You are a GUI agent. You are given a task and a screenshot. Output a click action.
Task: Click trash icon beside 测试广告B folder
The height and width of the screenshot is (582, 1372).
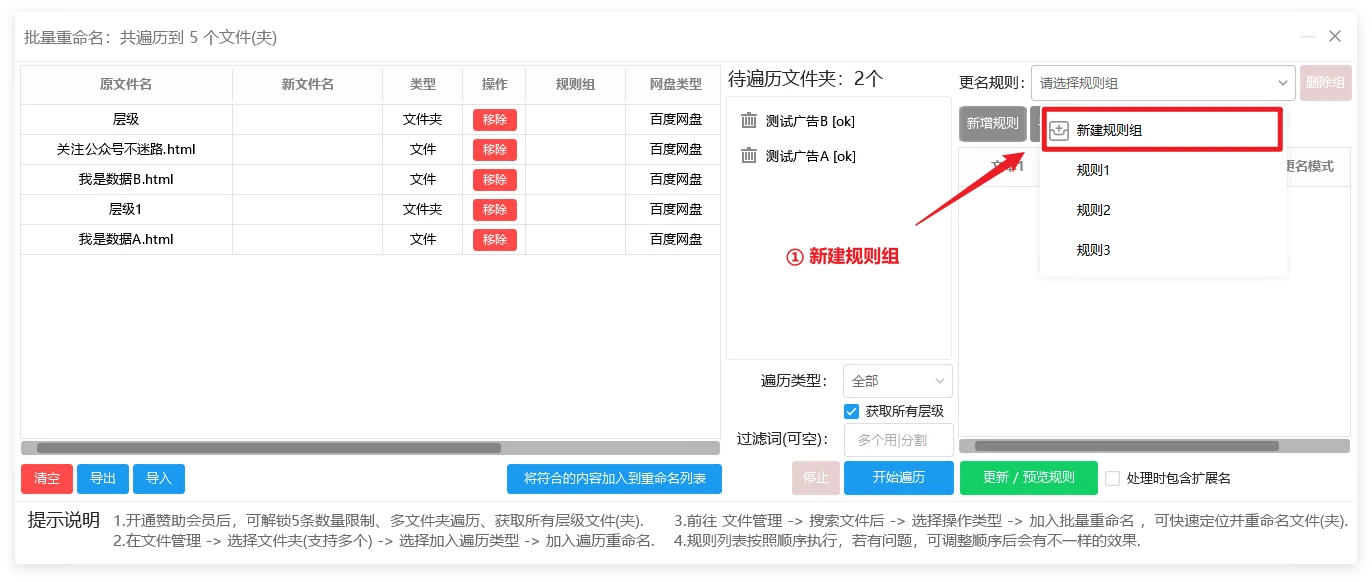pos(749,121)
